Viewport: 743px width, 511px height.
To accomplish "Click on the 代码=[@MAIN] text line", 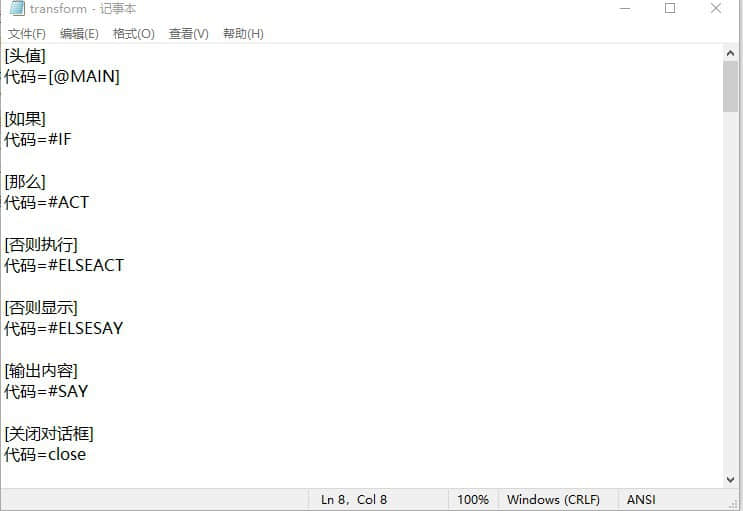I will pyautogui.click(x=62, y=77).
